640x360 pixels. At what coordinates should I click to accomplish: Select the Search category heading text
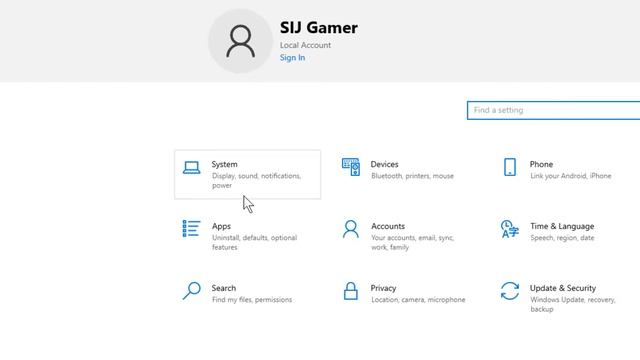tap(224, 288)
